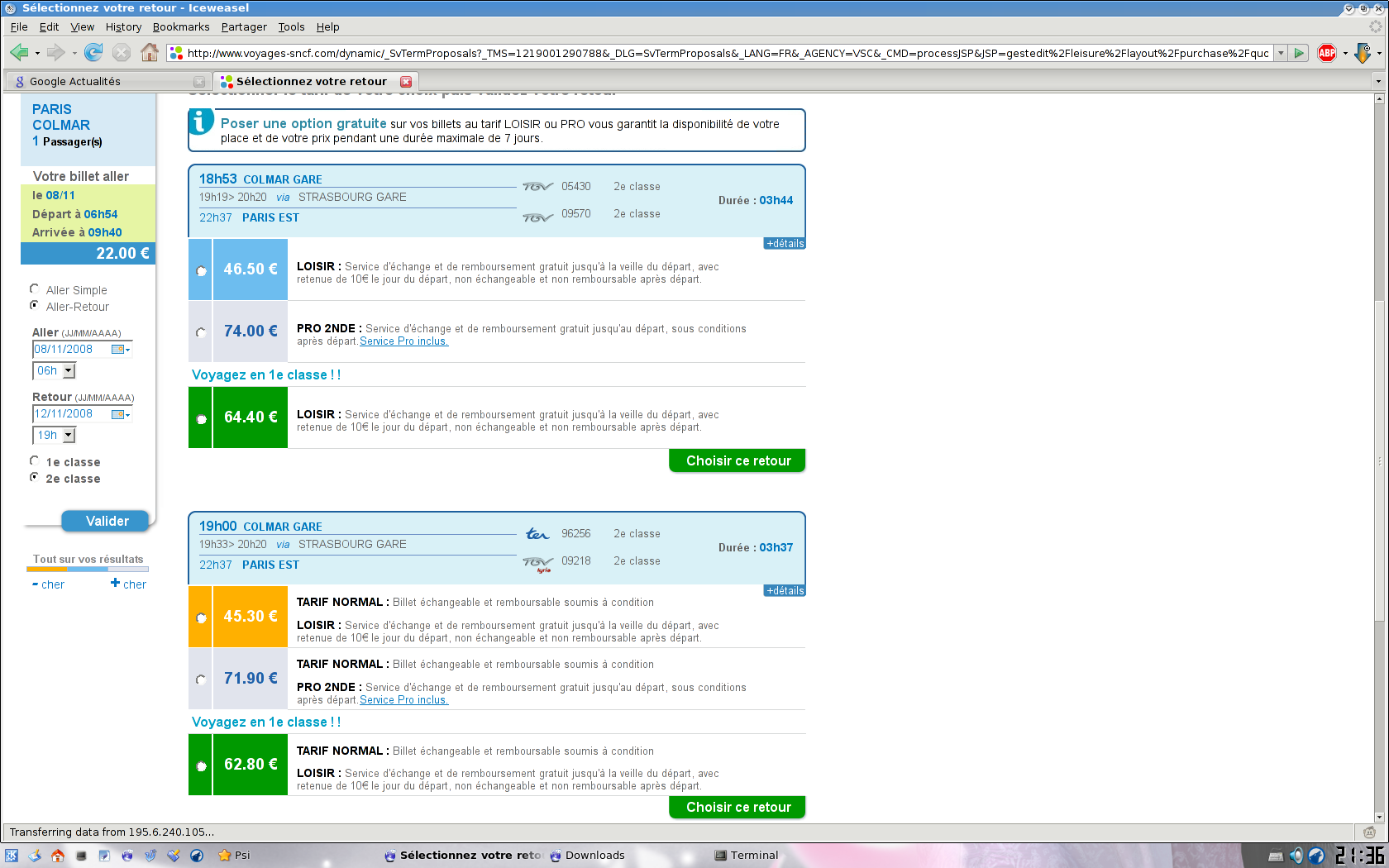
Task: Select the 2e classe radio button
Action: point(34,477)
